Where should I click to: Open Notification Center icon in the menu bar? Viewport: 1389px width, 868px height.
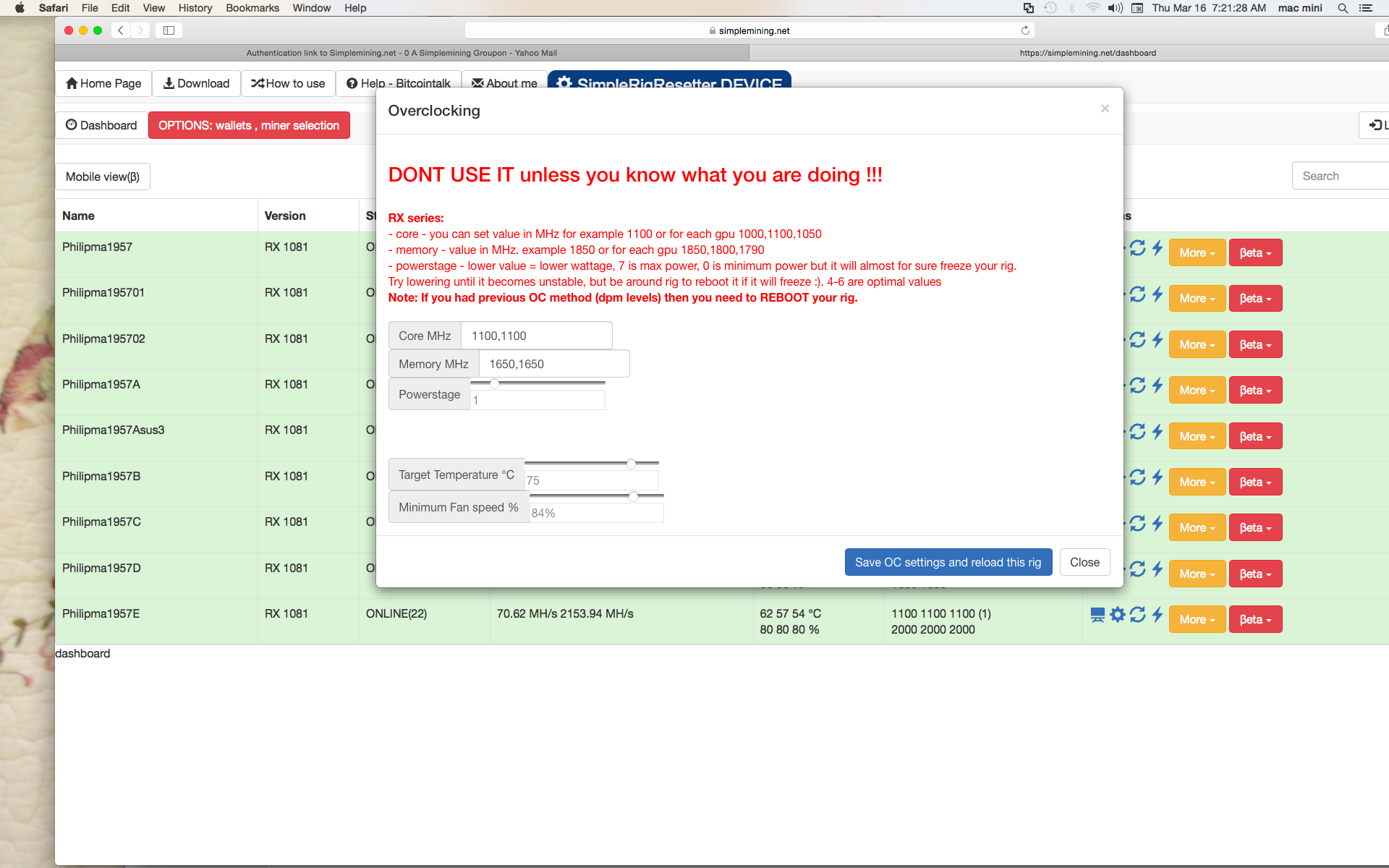coord(1366,8)
